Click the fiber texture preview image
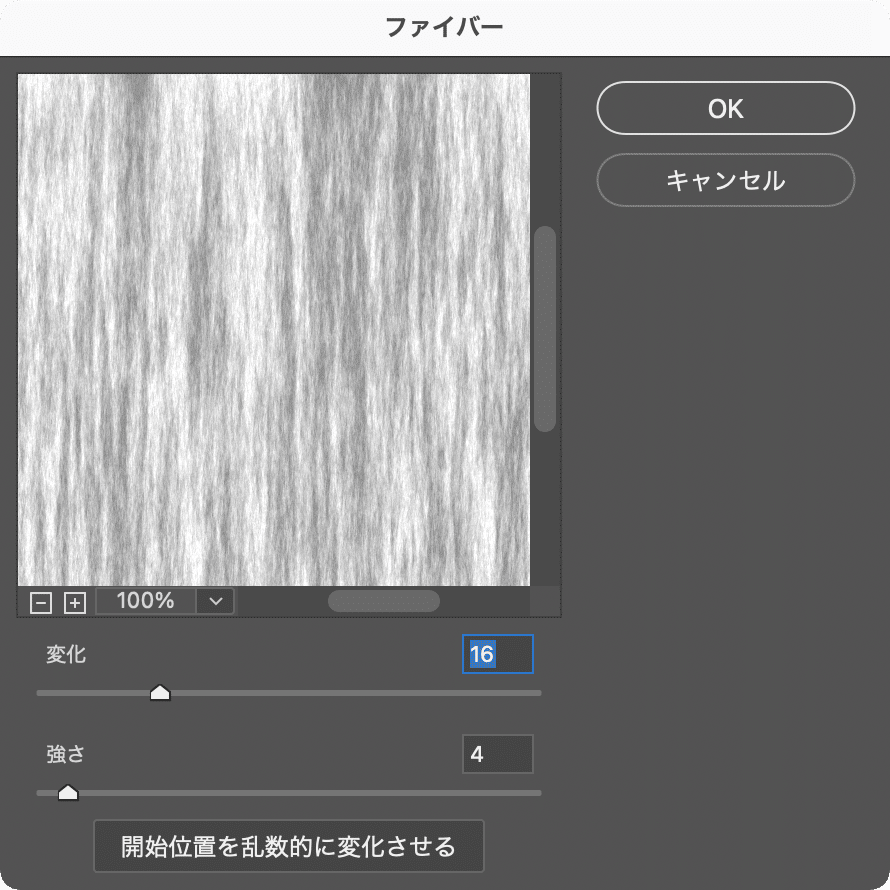 274,330
